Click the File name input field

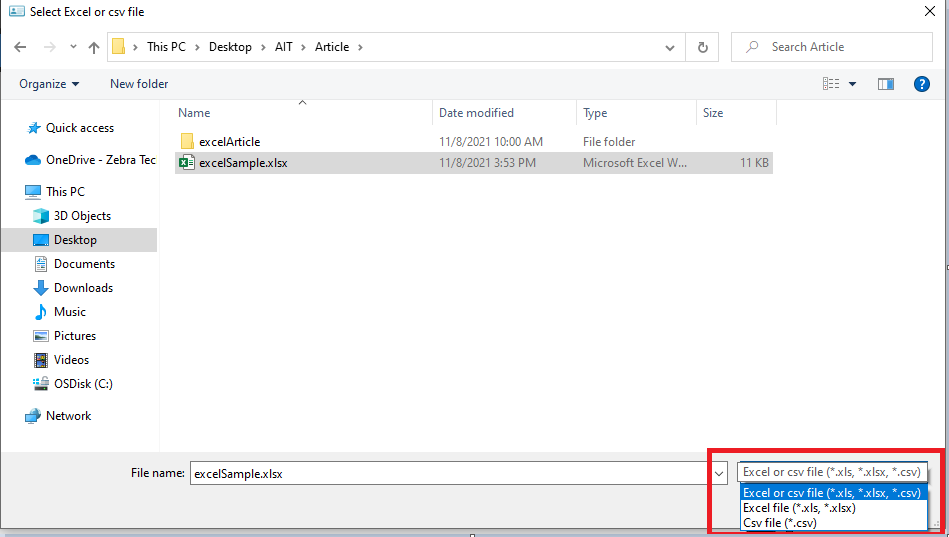450,473
